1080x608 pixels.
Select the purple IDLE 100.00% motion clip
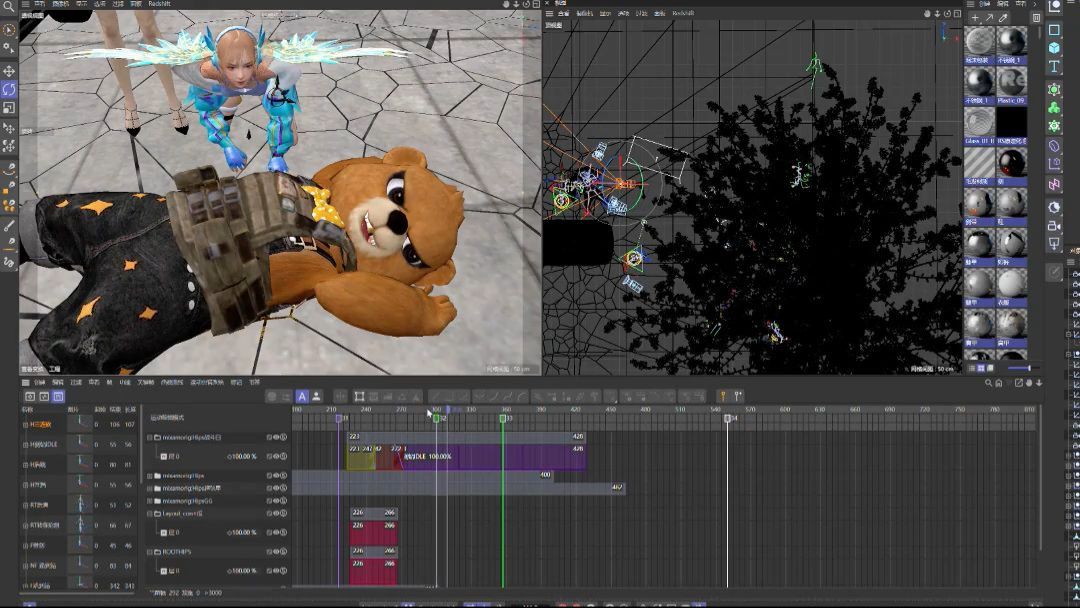coord(495,457)
